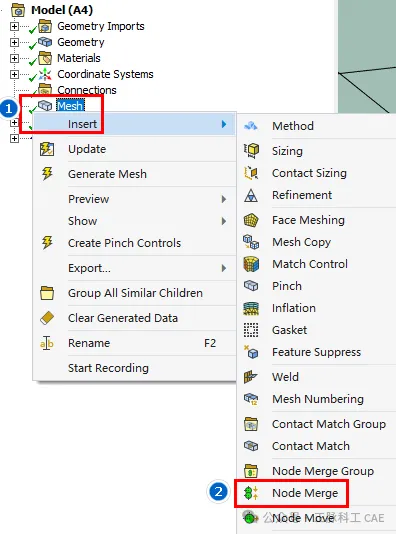This screenshot has height=534, width=396.
Task: Click the Create Pinch Controls lightning icon
Action: tap(47, 243)
